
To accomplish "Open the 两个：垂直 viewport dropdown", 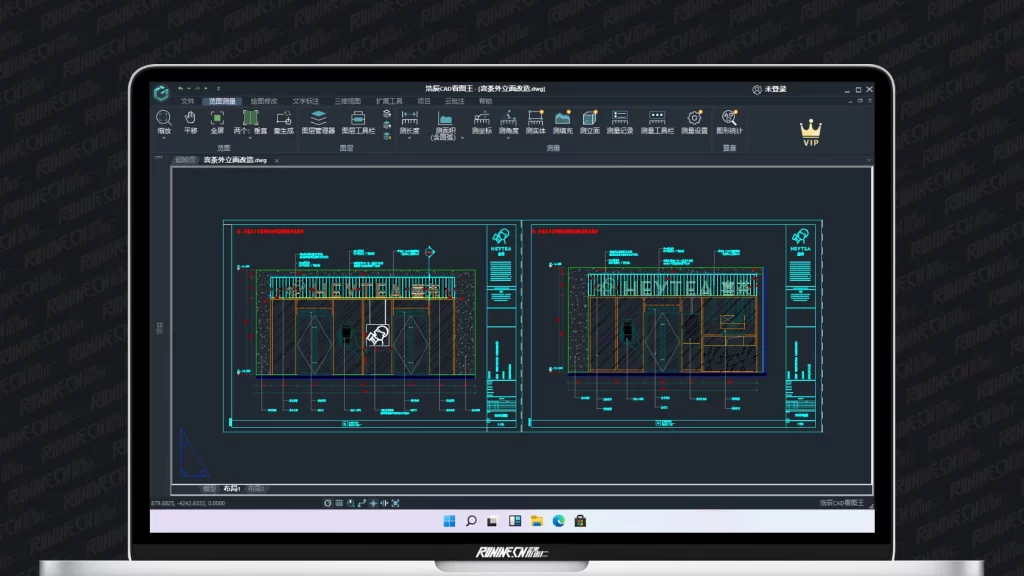I will click(x=250, y=138).
